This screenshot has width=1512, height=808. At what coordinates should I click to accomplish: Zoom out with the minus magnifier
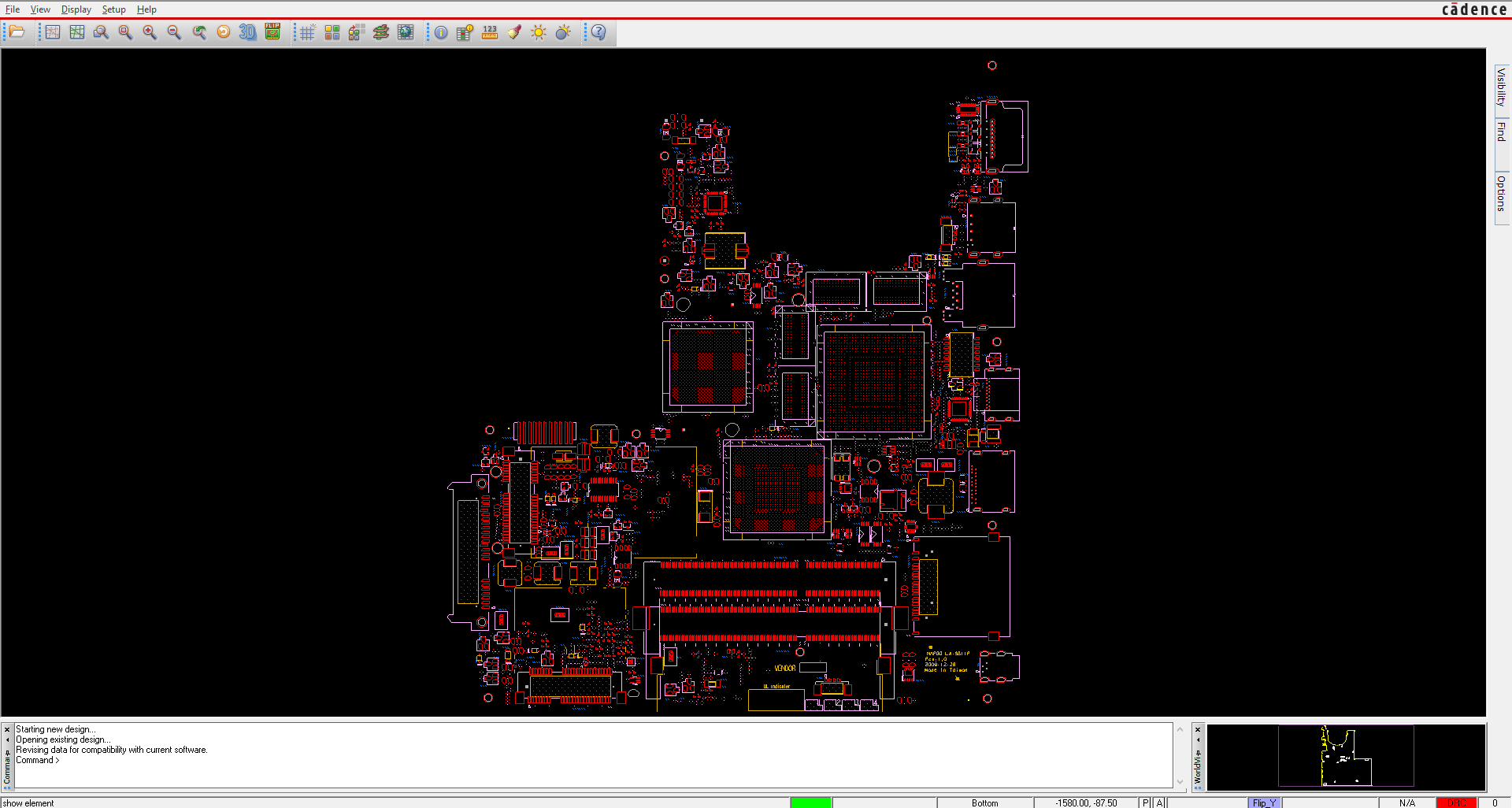(174, 32)
